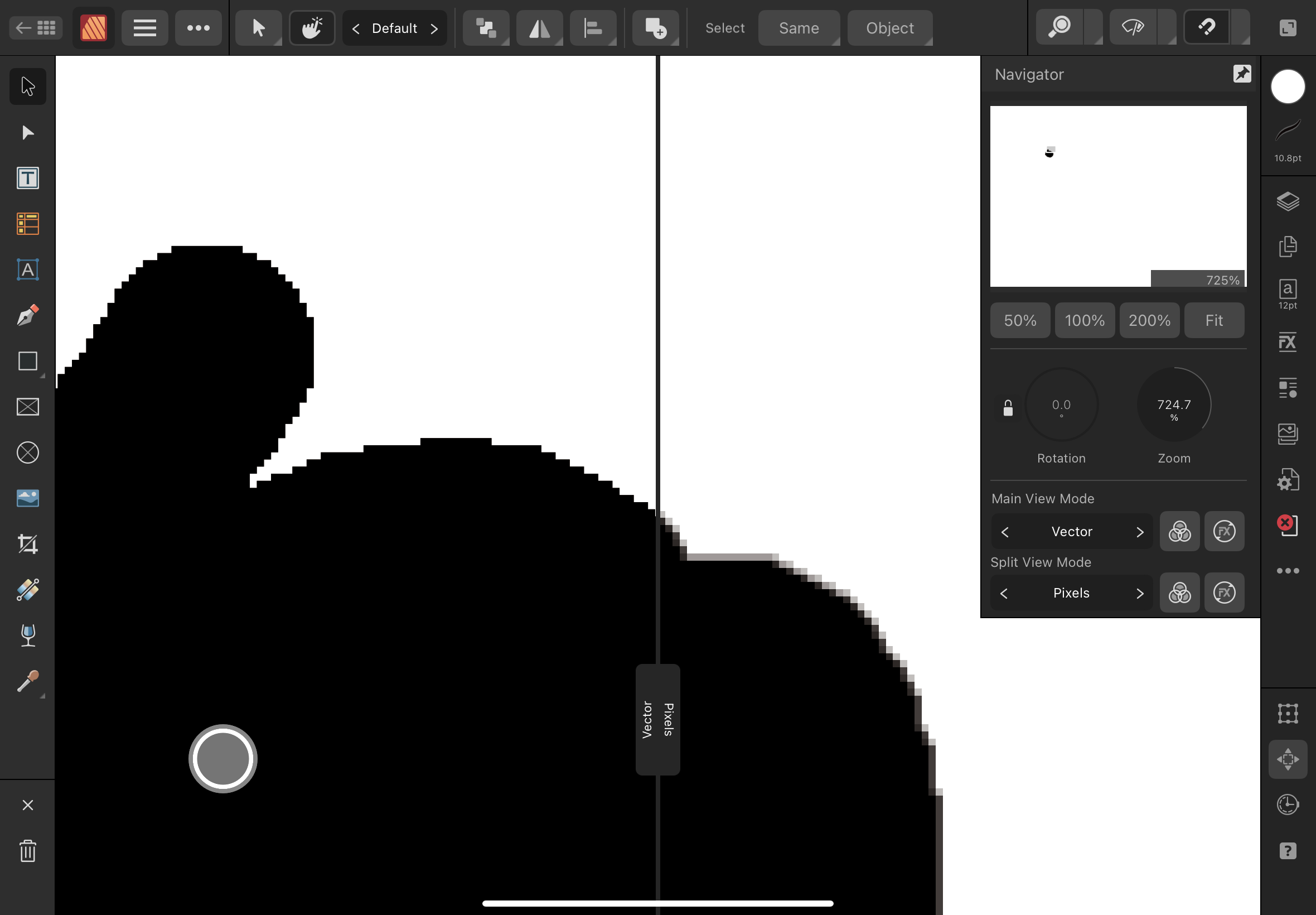Screen dimensions: 1316x915
Task: Open Select Same options
Action: pos(799,28)
